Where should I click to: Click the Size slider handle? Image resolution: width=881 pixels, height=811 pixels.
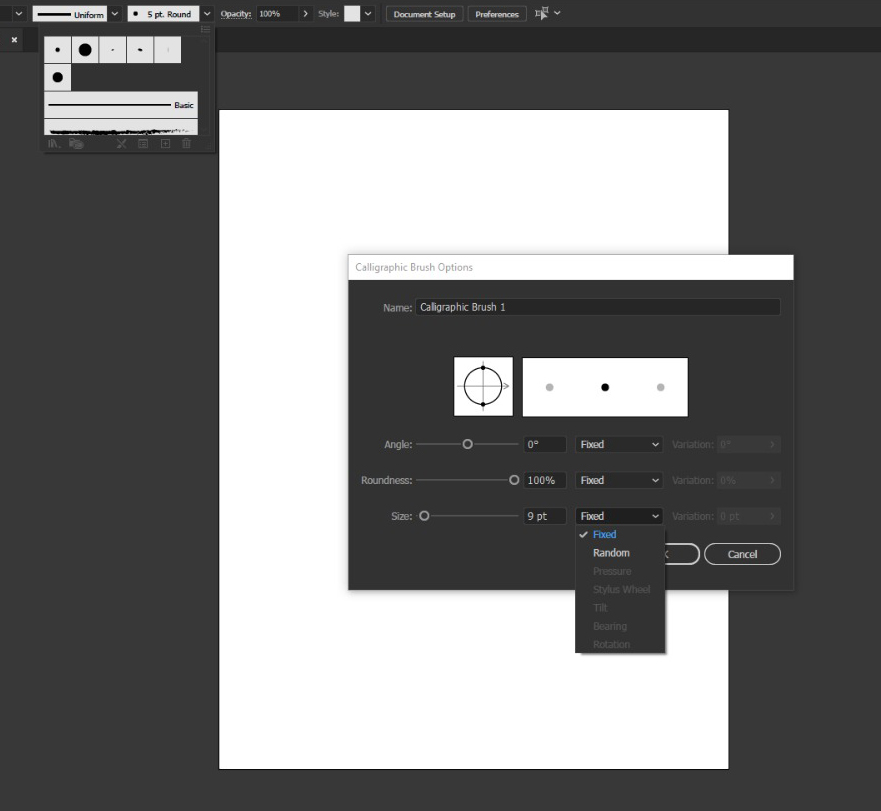[424, 516]
